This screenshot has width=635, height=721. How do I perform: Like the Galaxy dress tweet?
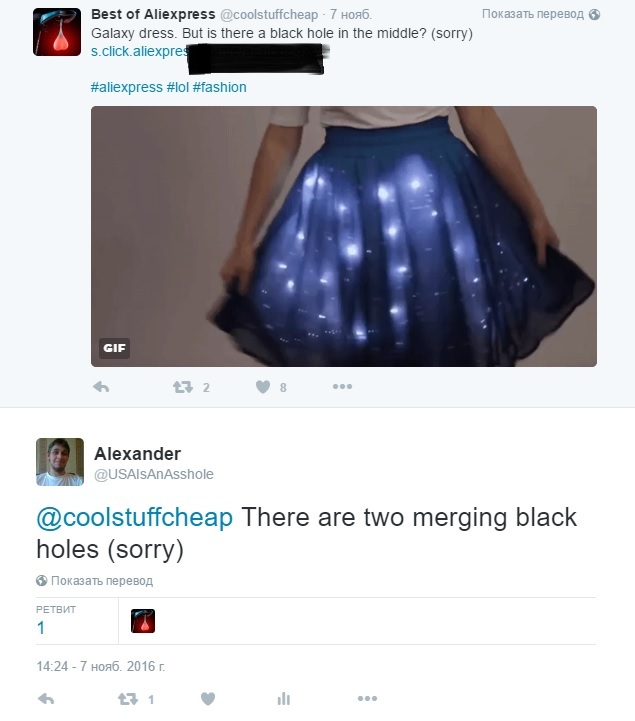tap(263, 387)
